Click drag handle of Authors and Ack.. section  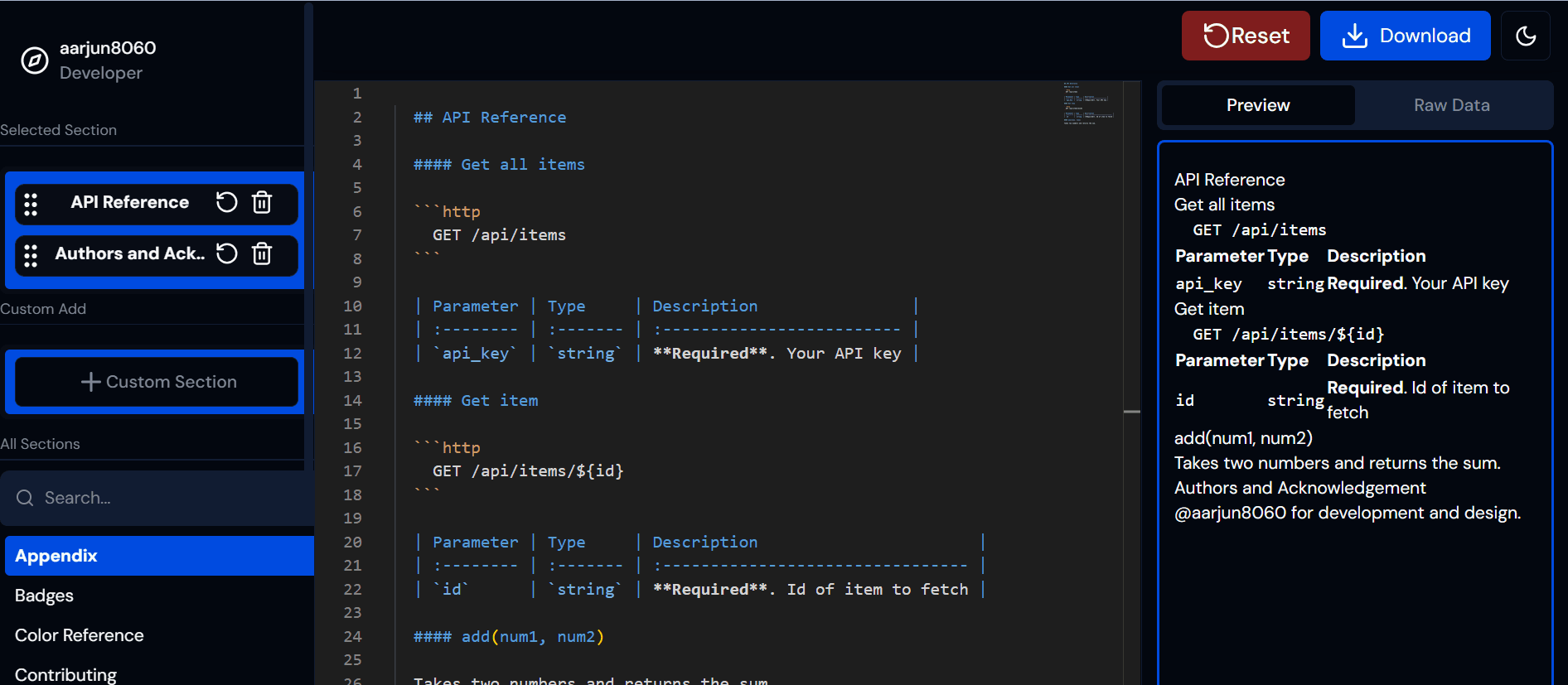click(x=31, y=255)
